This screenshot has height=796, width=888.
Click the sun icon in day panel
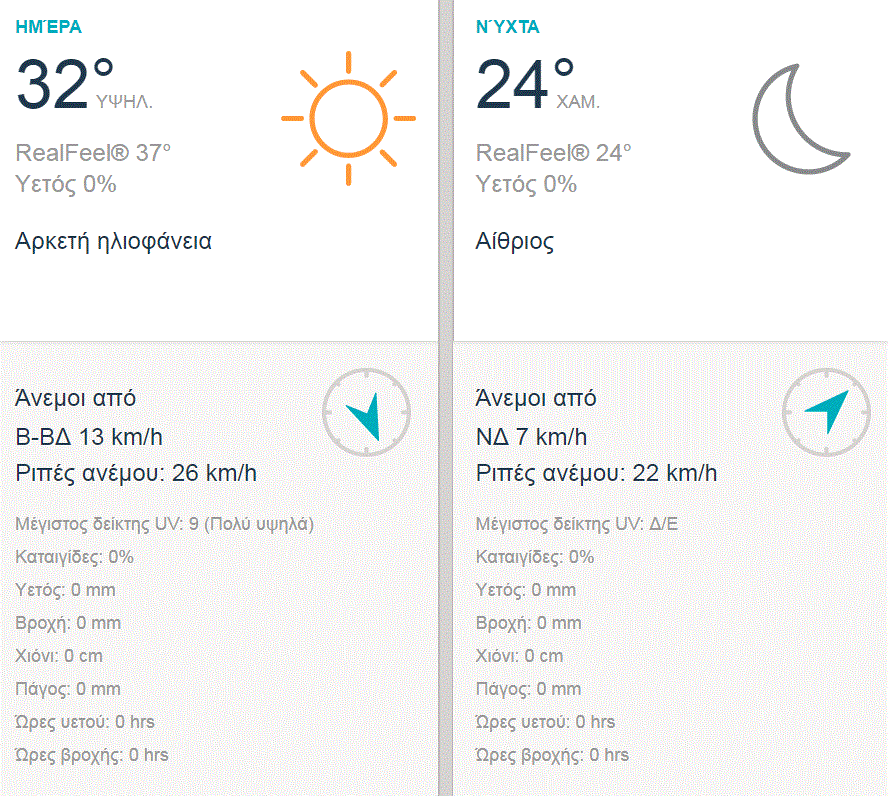tap(348, 118)
